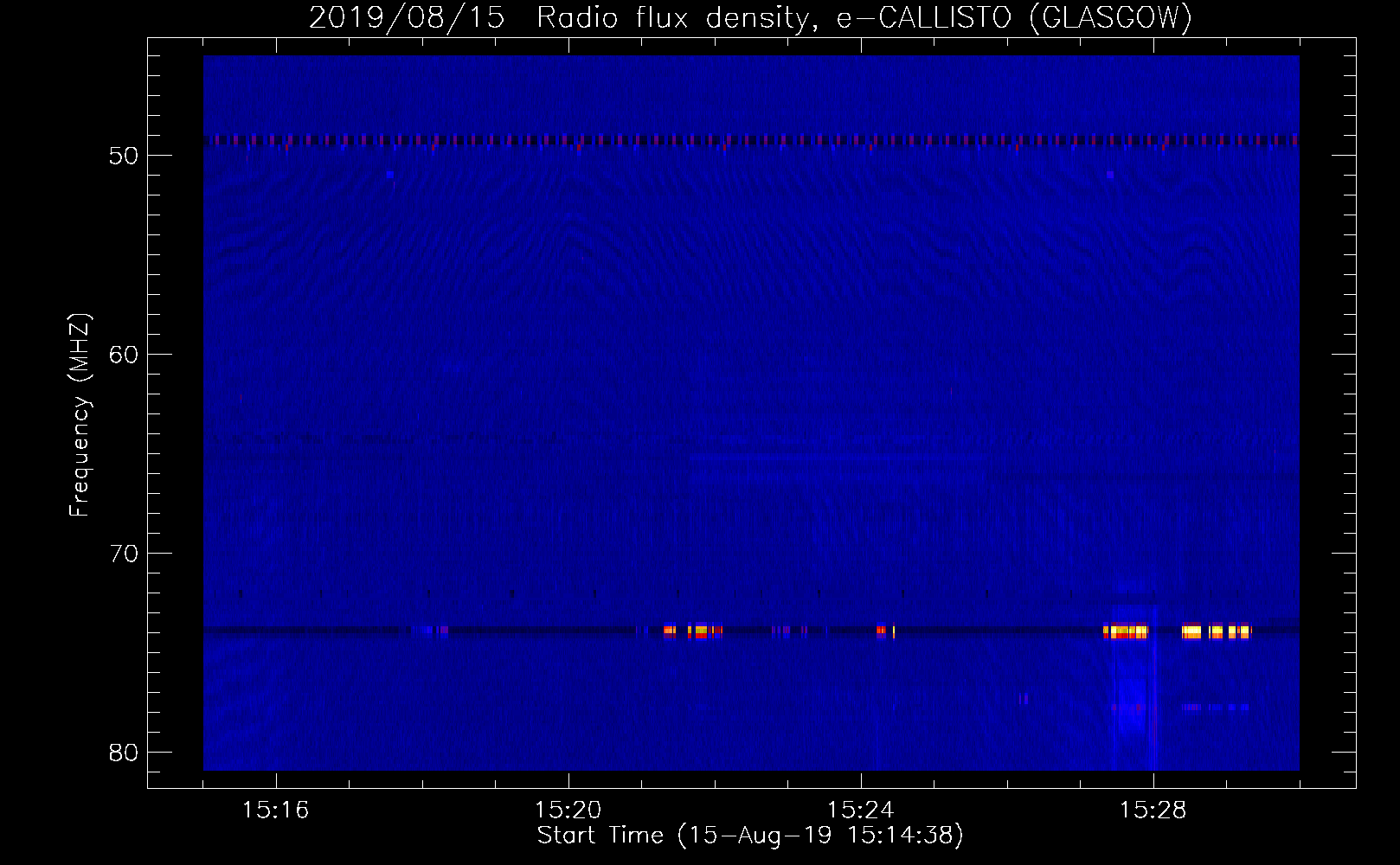Click the 15:28 time tick label
Screen dimensions: 1400x865
1153,811
